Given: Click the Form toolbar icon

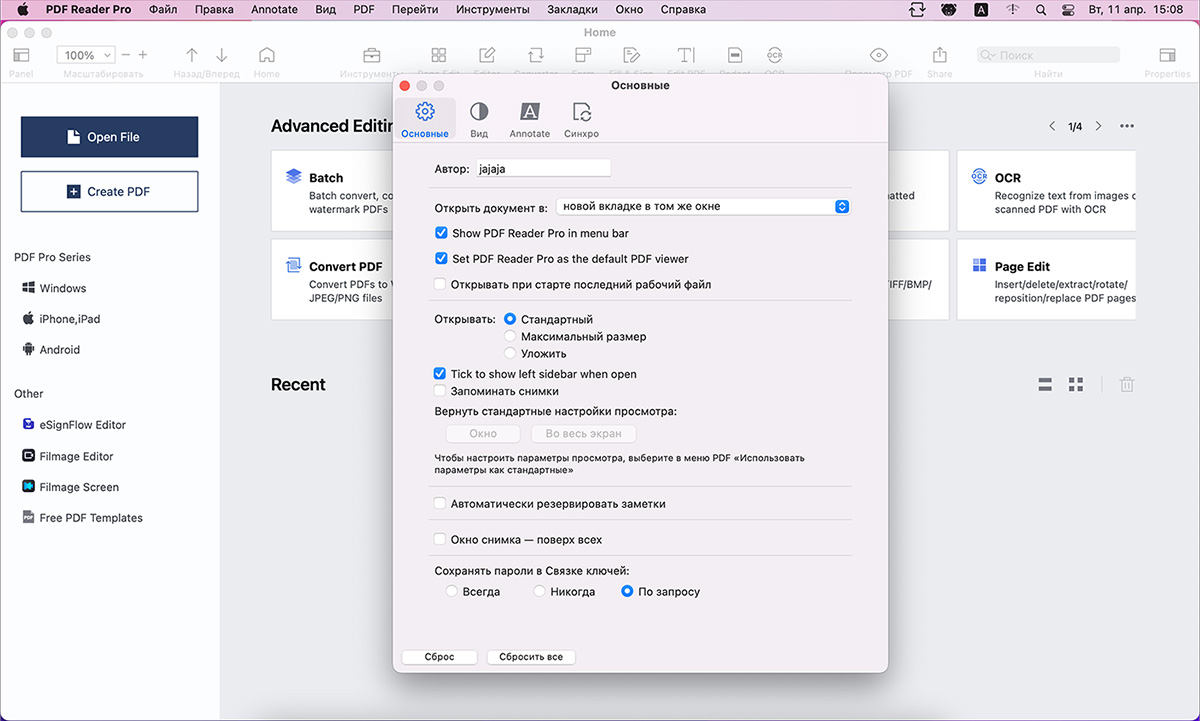Looking at the screenshot, I should (x=583, y=55).
